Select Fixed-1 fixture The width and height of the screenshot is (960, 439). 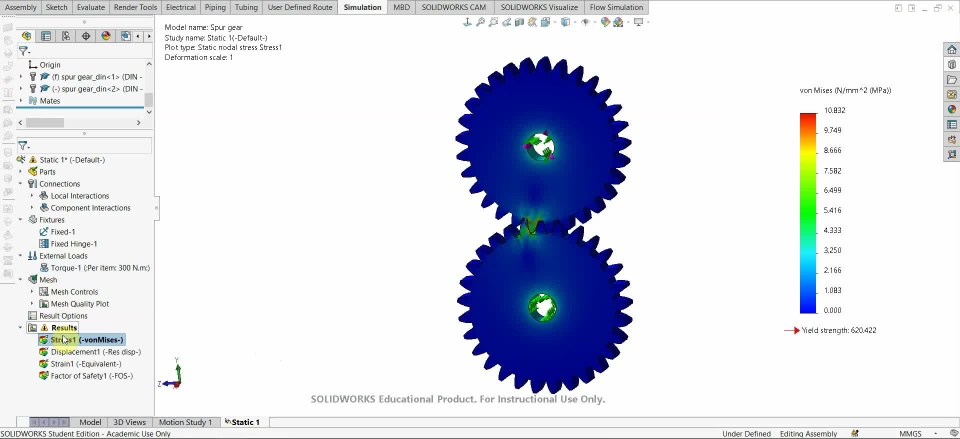coord(56,232)
